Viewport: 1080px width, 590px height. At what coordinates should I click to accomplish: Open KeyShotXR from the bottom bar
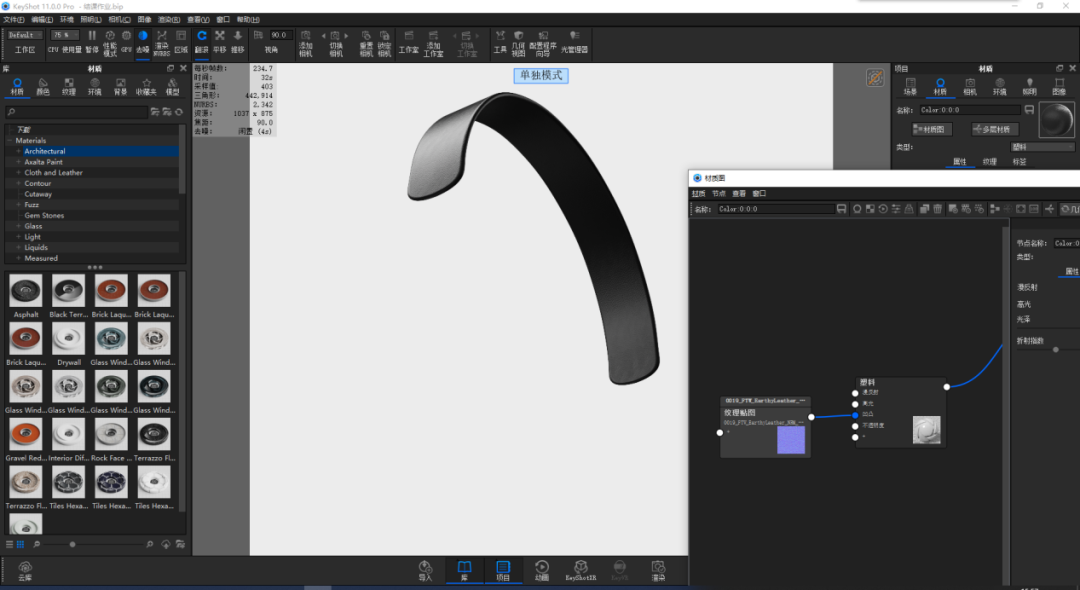[581, 571]
